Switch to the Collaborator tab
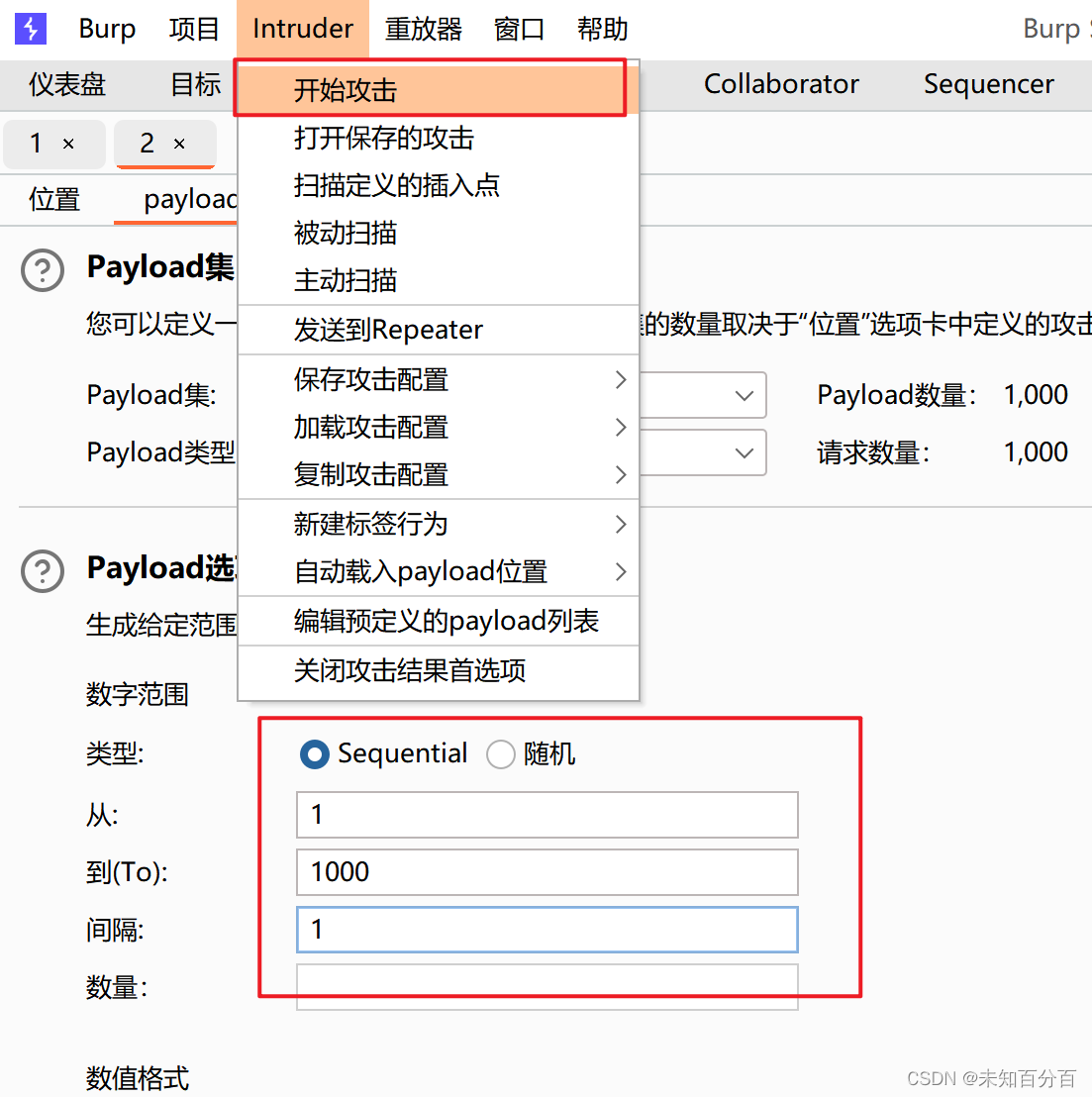Viewport: 1092px width, 1097px height. click(781, 84)
